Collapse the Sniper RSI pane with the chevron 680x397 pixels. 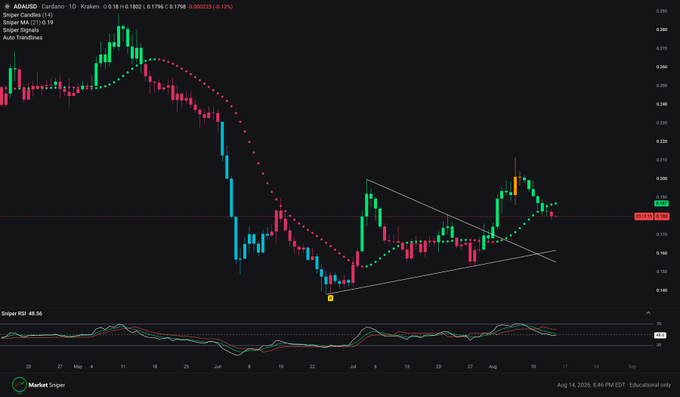[648, 313]
